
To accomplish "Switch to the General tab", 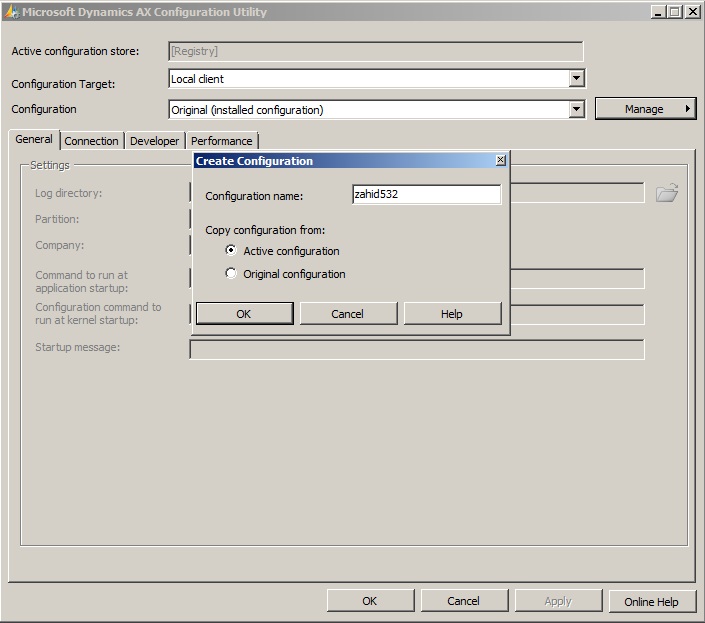I will (x=34, y=139).
